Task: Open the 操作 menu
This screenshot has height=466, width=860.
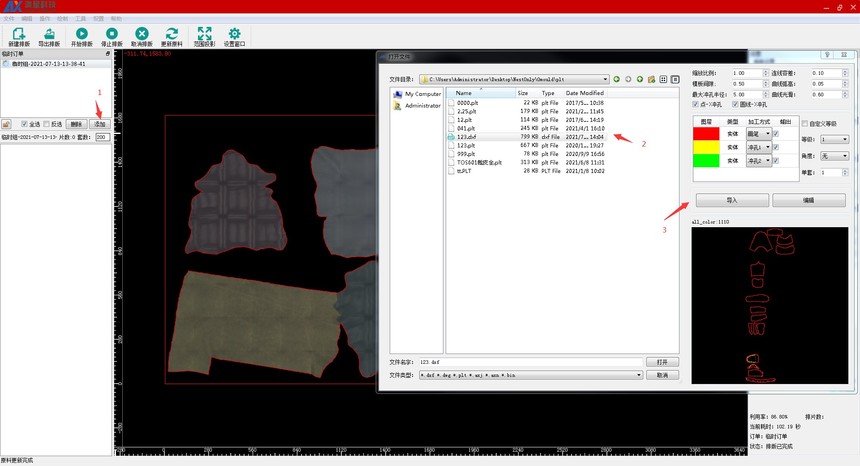Action: (x=45, y=19)
